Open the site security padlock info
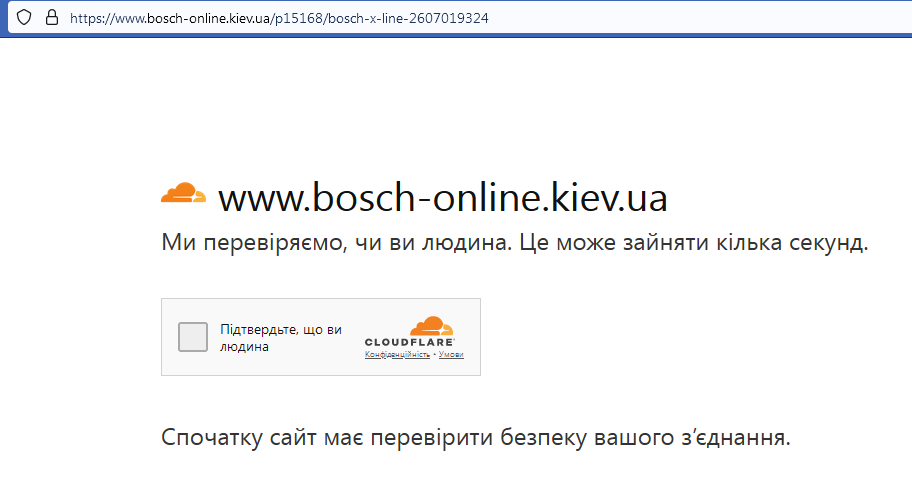The width and height of the screenshot is (912, 495). pos(52,17)
